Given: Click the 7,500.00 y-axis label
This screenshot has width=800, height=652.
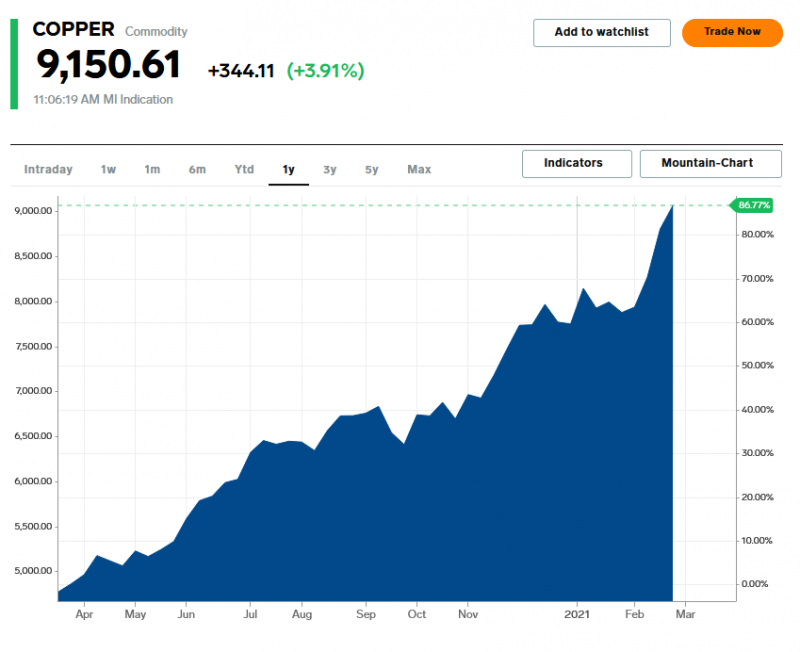Looking at the screenshot, I should (x=33, y=346).
